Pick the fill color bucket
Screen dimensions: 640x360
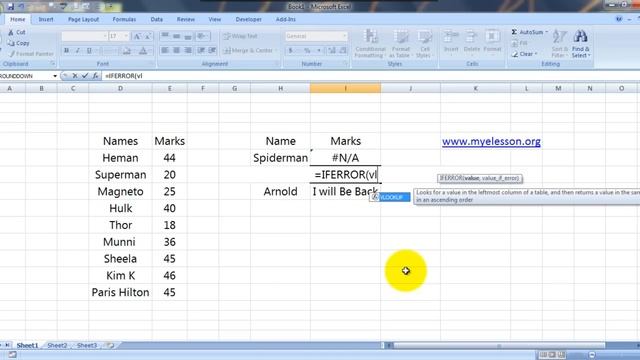127,51
